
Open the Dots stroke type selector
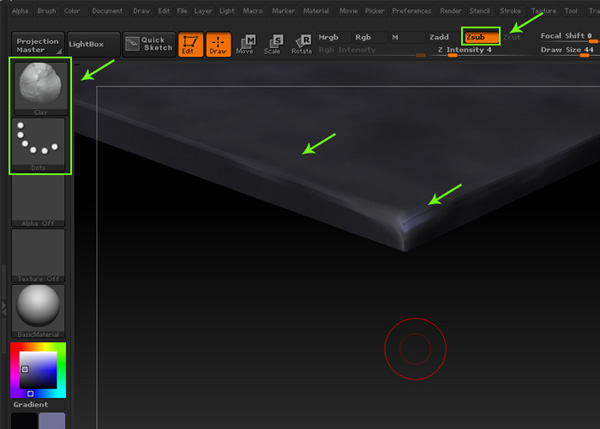38,145
